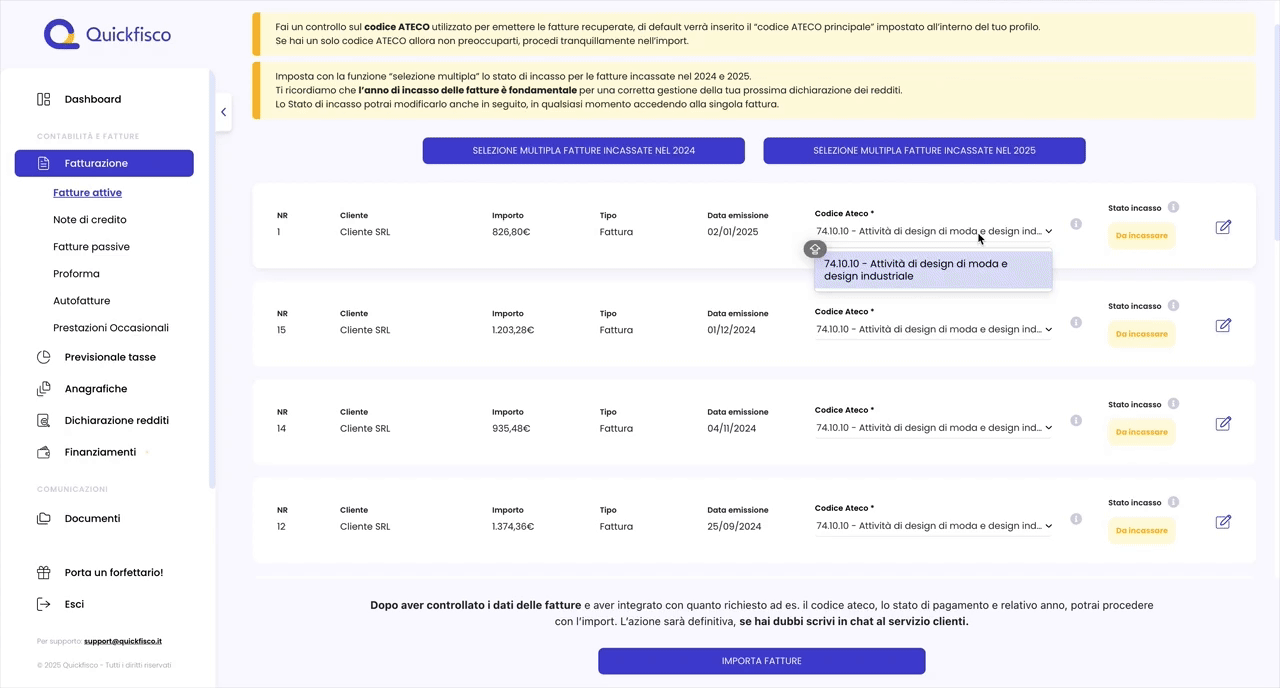Click the Esci logout icon
Screen dimensions: 1280x688
coord(43,604)
